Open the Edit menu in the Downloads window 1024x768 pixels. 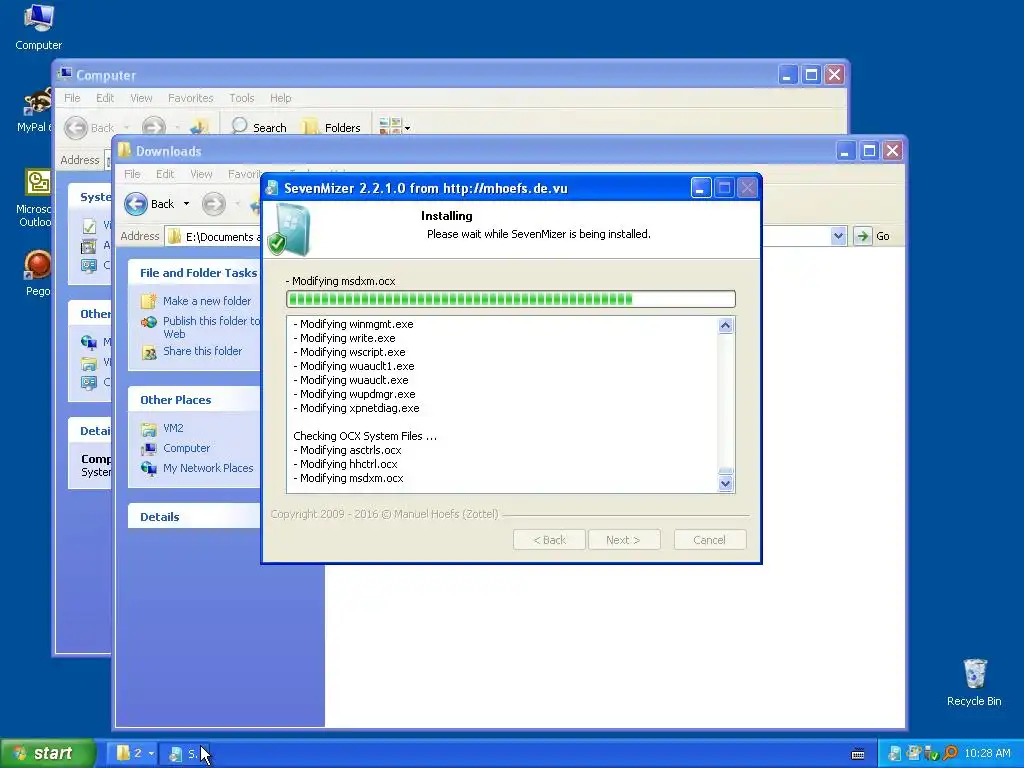165,174
